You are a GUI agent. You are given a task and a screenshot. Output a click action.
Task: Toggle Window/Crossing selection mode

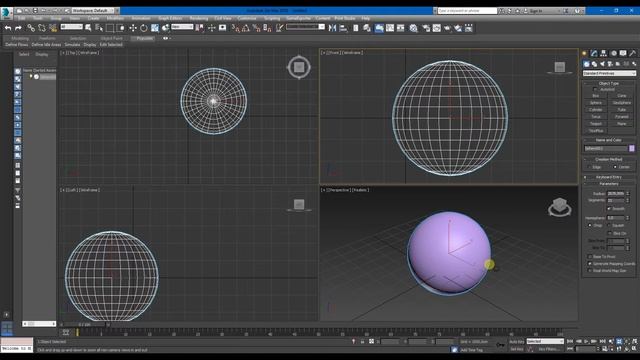[121, 28]
